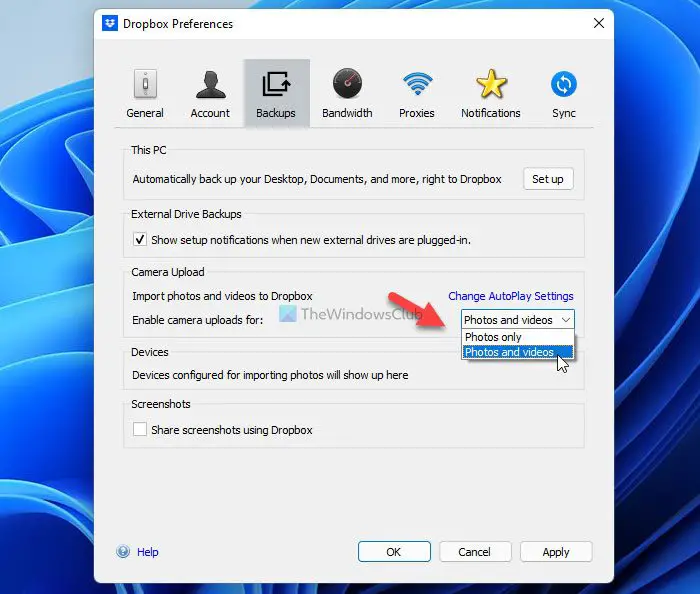Open Change AutoPlay Settings link
The image size is (700, 594).
[x=511, y=296]
